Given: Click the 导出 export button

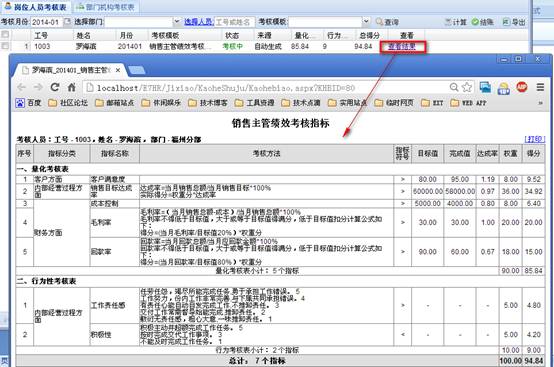Looking at the screenshot, I should click(514, 22).
